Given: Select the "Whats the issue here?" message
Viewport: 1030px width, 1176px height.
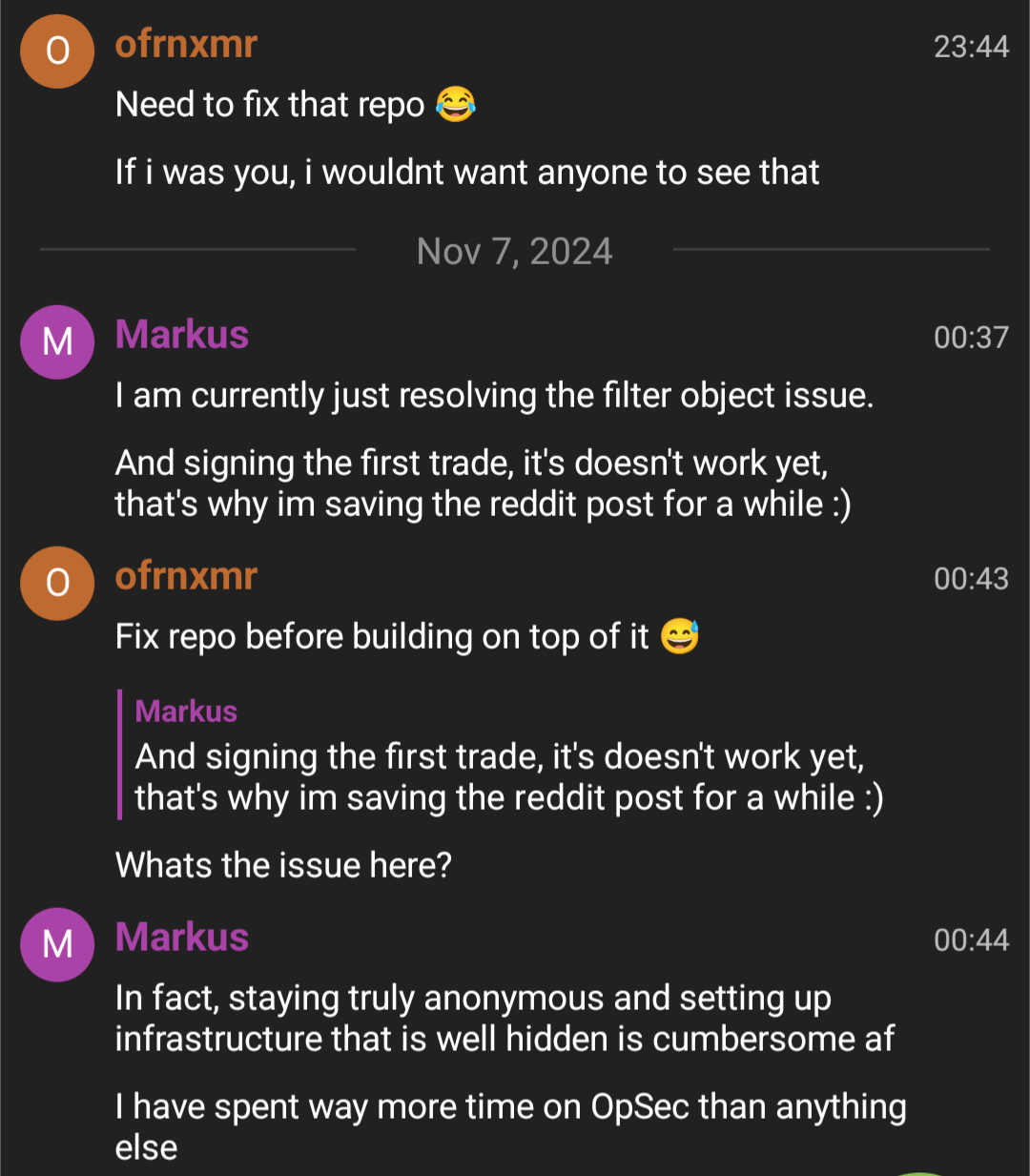Looking at the screenshot, I should pos(283,865).
